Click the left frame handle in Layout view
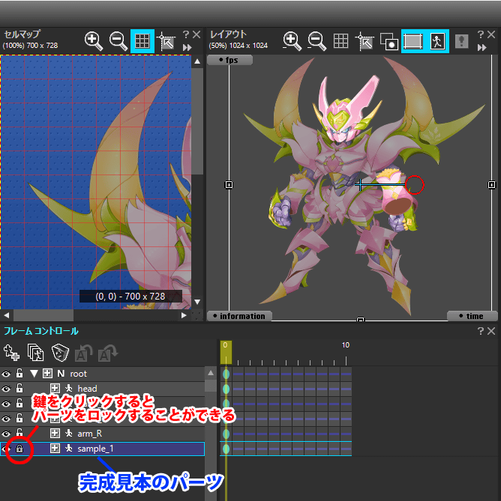 tap(229, 184)
